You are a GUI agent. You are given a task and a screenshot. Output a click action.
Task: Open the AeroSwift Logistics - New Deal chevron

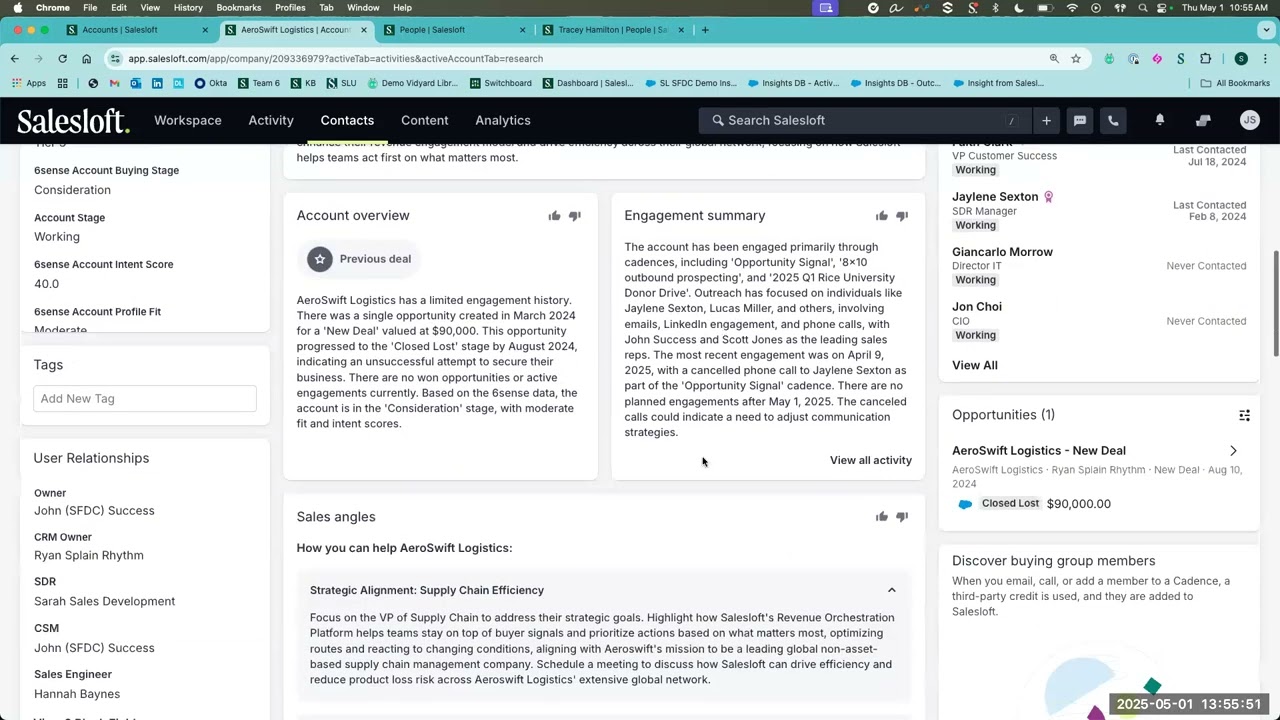(x=1233, y=451)
